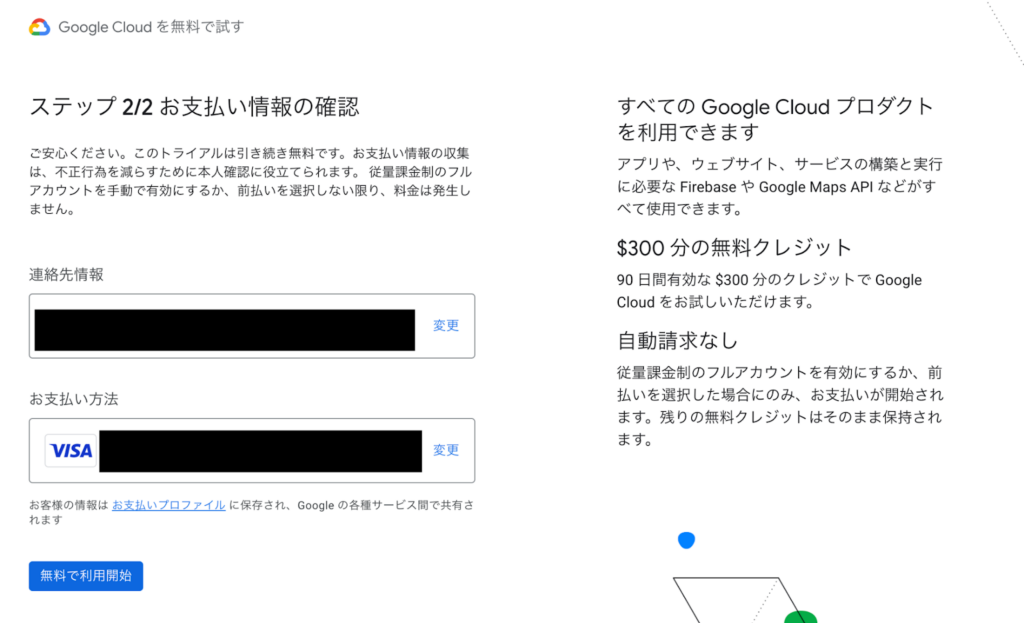
Task: Click the 連絡先情報 section label
Action: click(66, 275)
